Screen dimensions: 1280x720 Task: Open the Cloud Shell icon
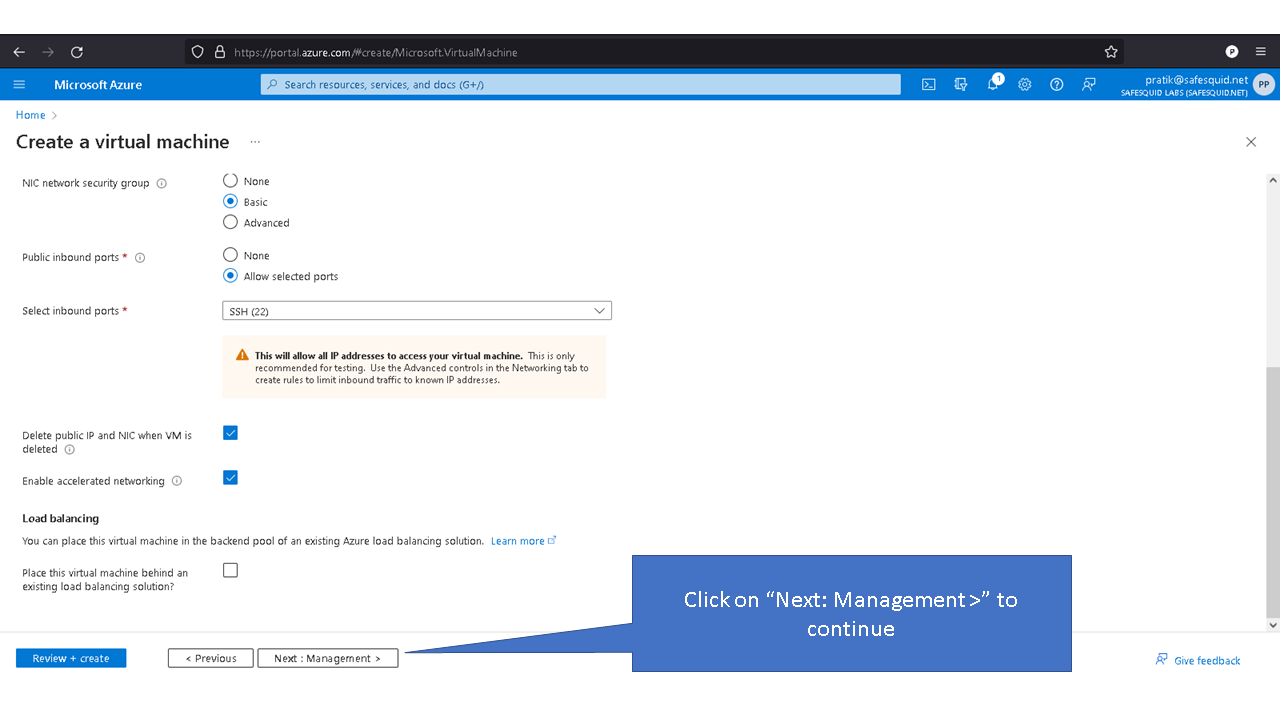click(x=929, y=85)
